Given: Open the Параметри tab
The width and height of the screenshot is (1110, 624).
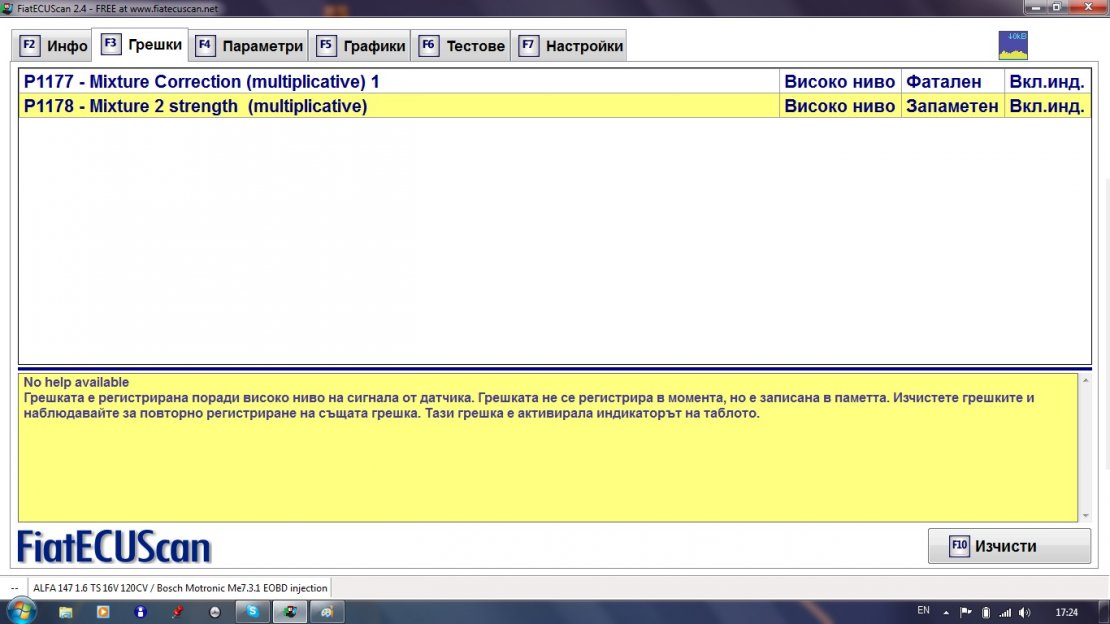Looking at the screenshot, I should coord(249,46).
